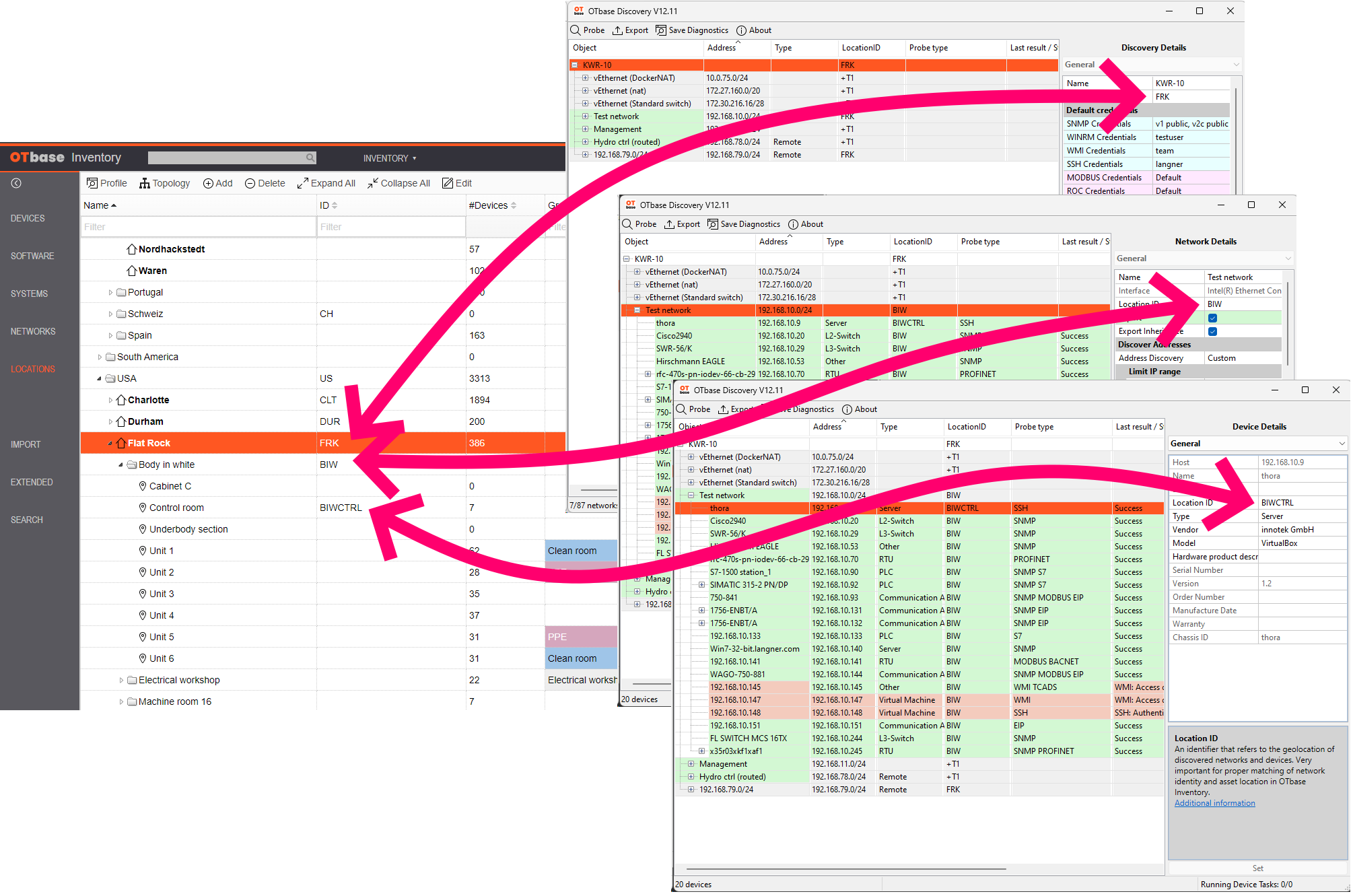Switch to the DEVICES sidebar section
Viewport: 1353px width, 896px height.
[28, 218]
